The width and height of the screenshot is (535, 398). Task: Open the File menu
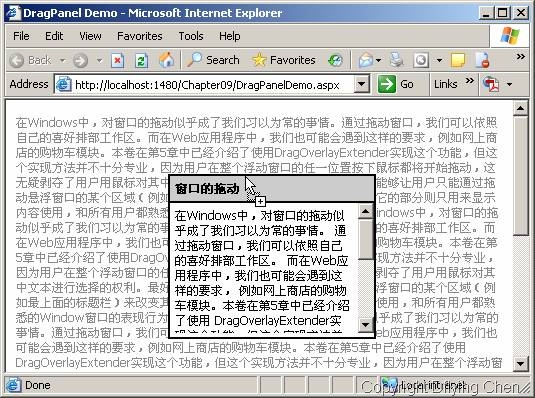[21, 36]
